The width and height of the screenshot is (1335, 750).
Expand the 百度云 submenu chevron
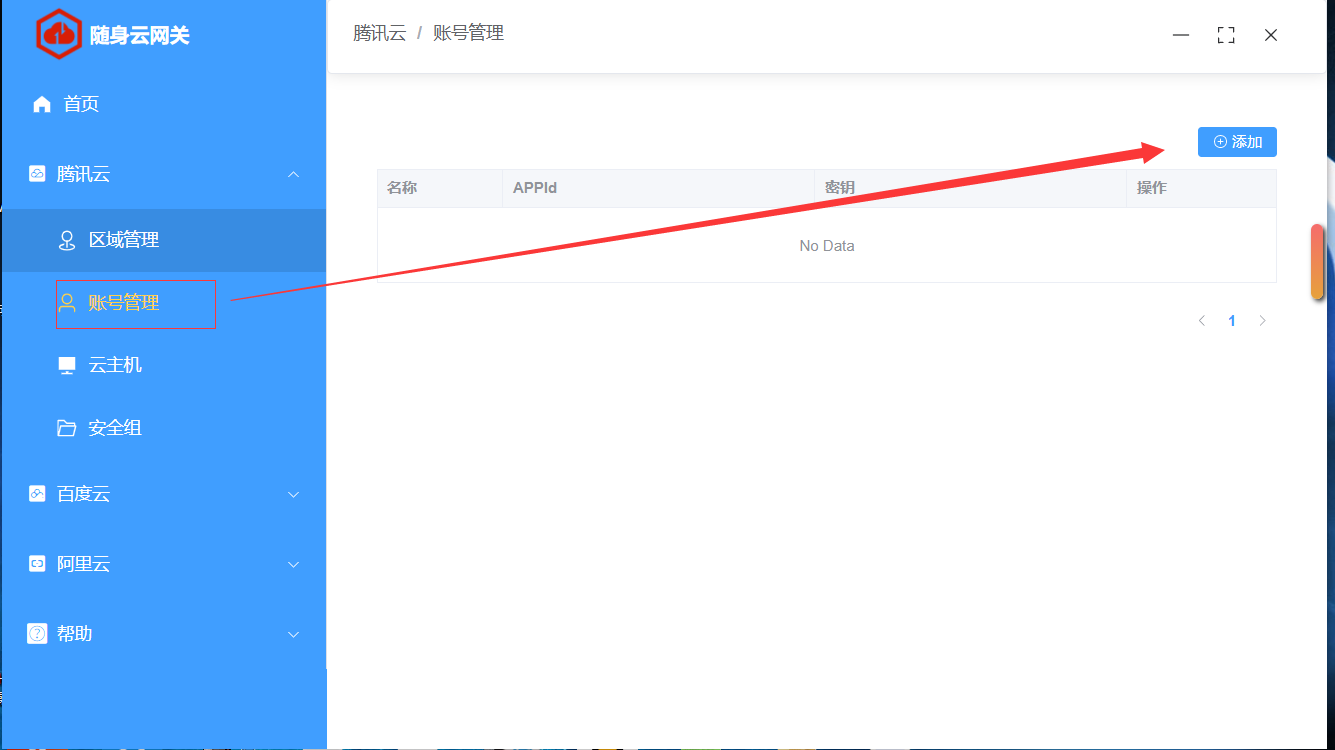294,494
